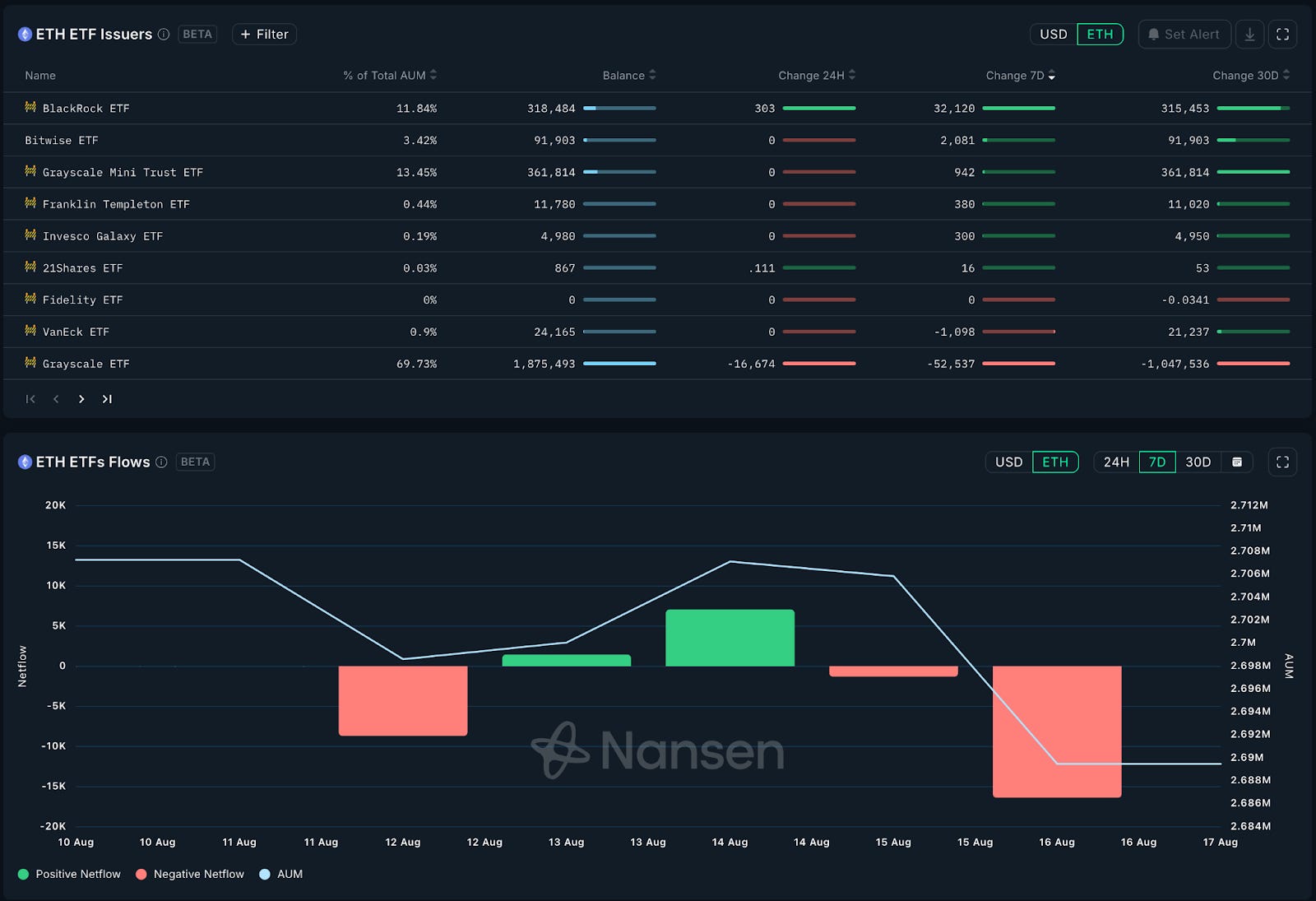
Task: Click the BETA badge in the Issuers header
Action: pyautogui.click(x=197, y=35)
